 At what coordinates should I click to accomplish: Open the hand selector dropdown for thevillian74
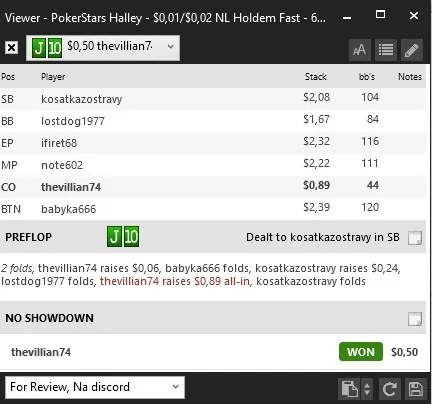[x=103, y=48]
